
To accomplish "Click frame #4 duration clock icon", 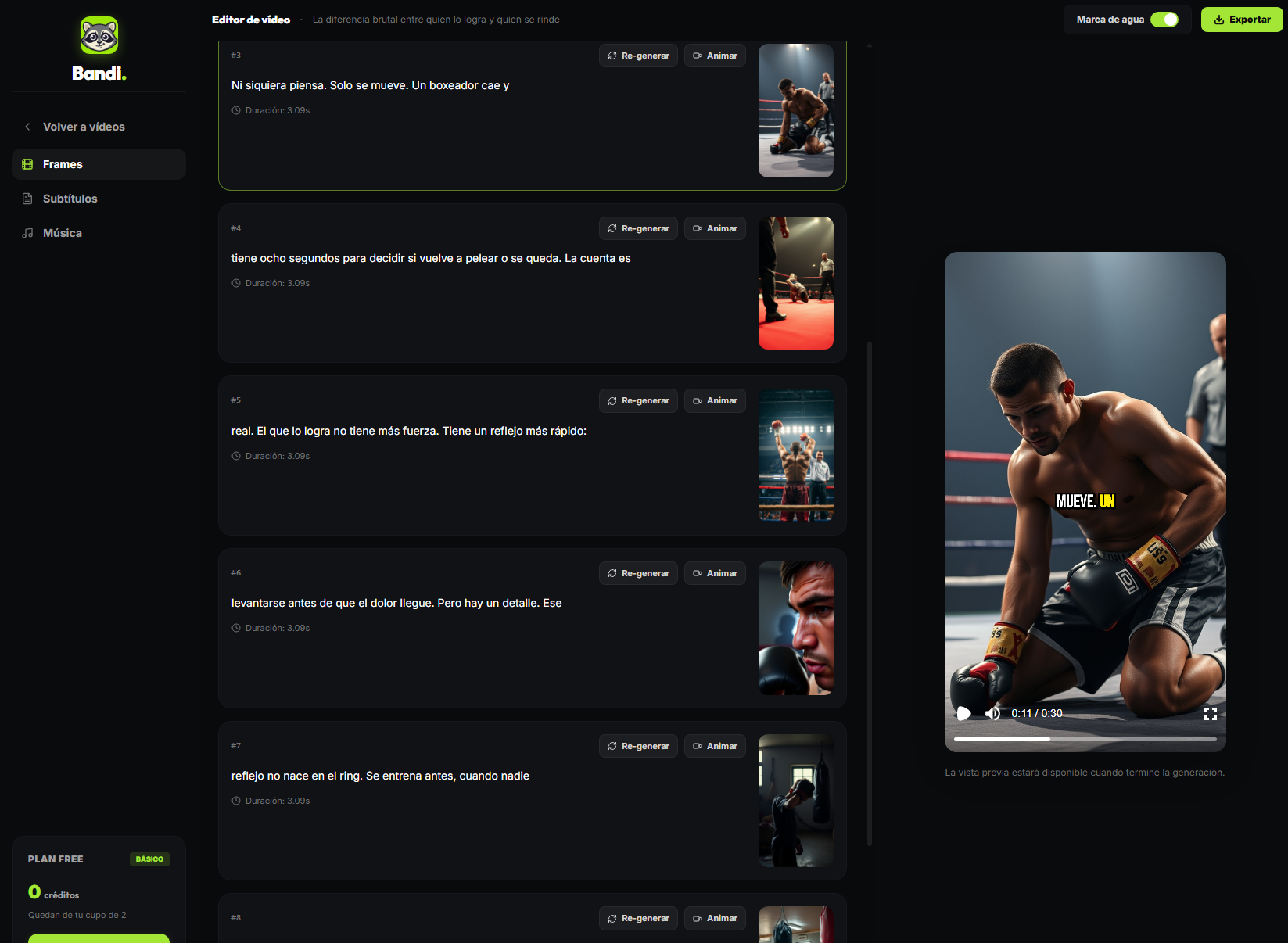I will (x=236, y=283).
